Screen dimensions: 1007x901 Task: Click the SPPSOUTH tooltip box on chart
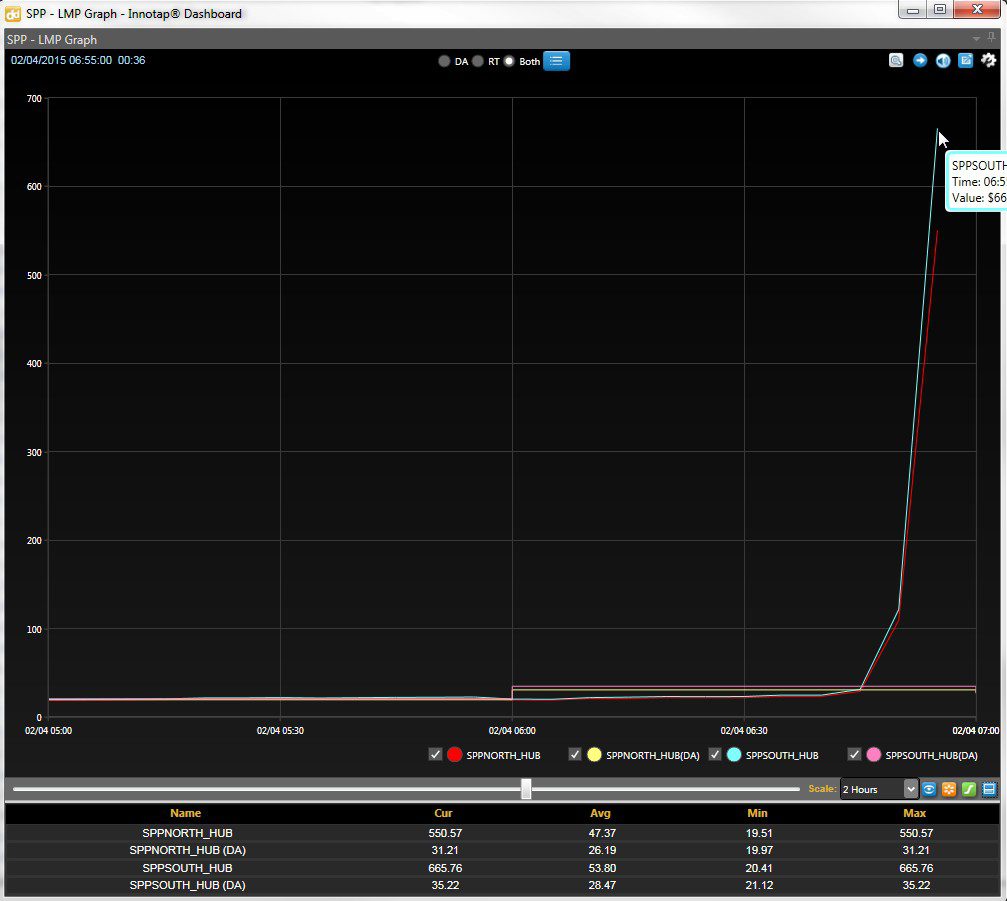976,182
